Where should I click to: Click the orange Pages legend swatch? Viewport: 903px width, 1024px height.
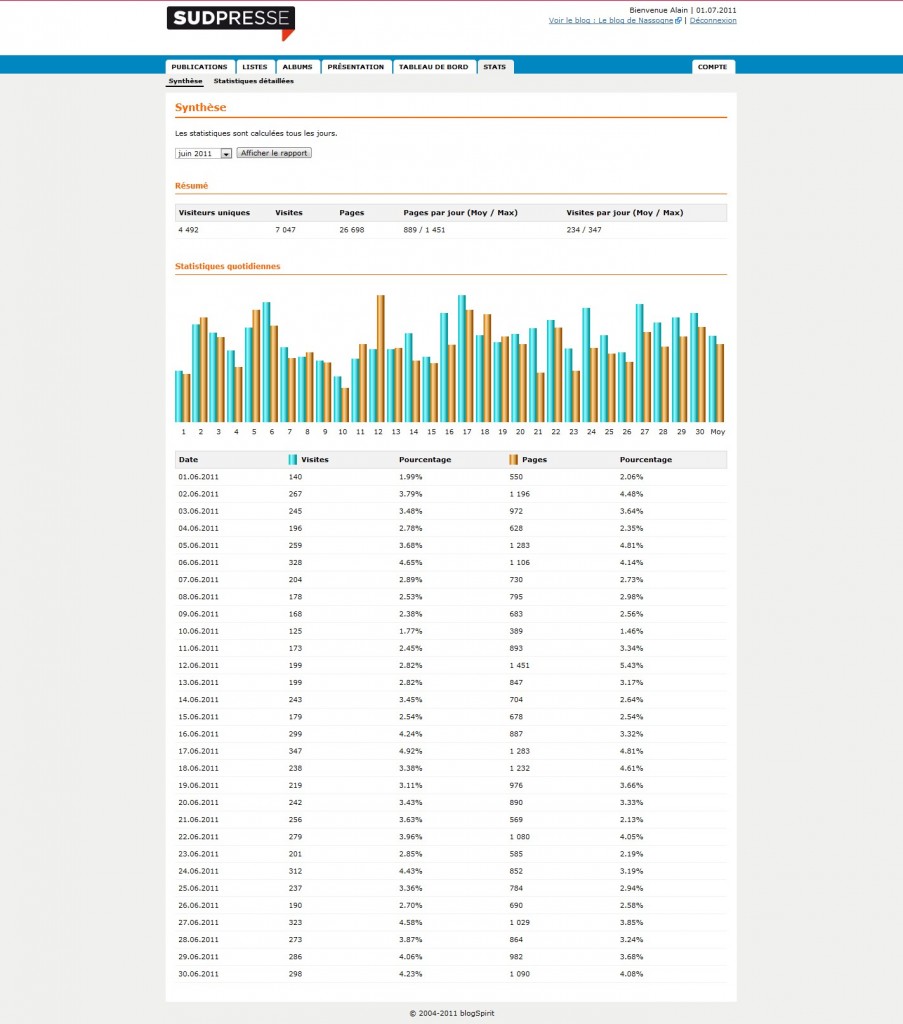[x=513, y=460]
